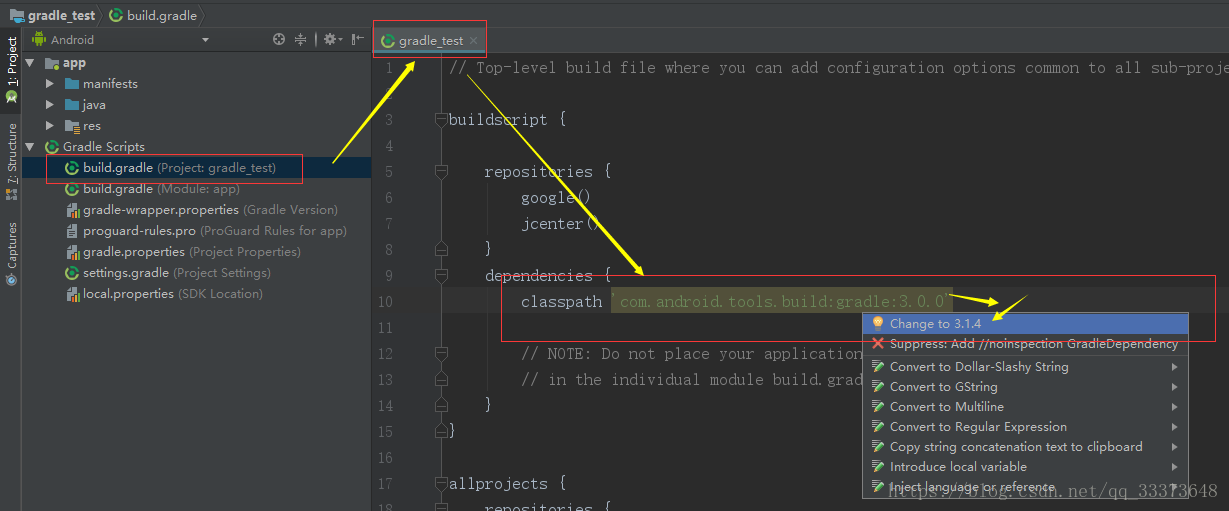Viewport: 1229px width, 511px height.
Task: Click the manifests folder icon
Action: 71,84
